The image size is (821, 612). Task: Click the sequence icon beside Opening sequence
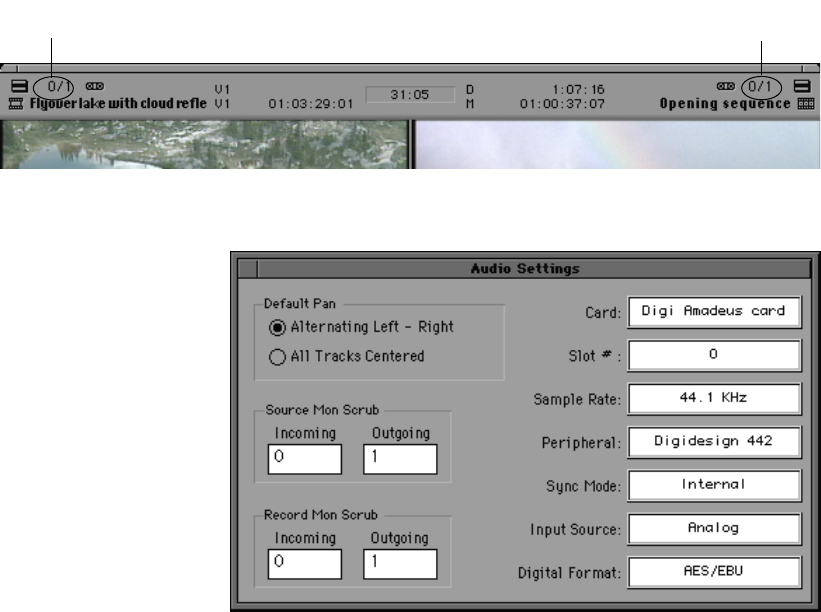click(x=806, y=104)
